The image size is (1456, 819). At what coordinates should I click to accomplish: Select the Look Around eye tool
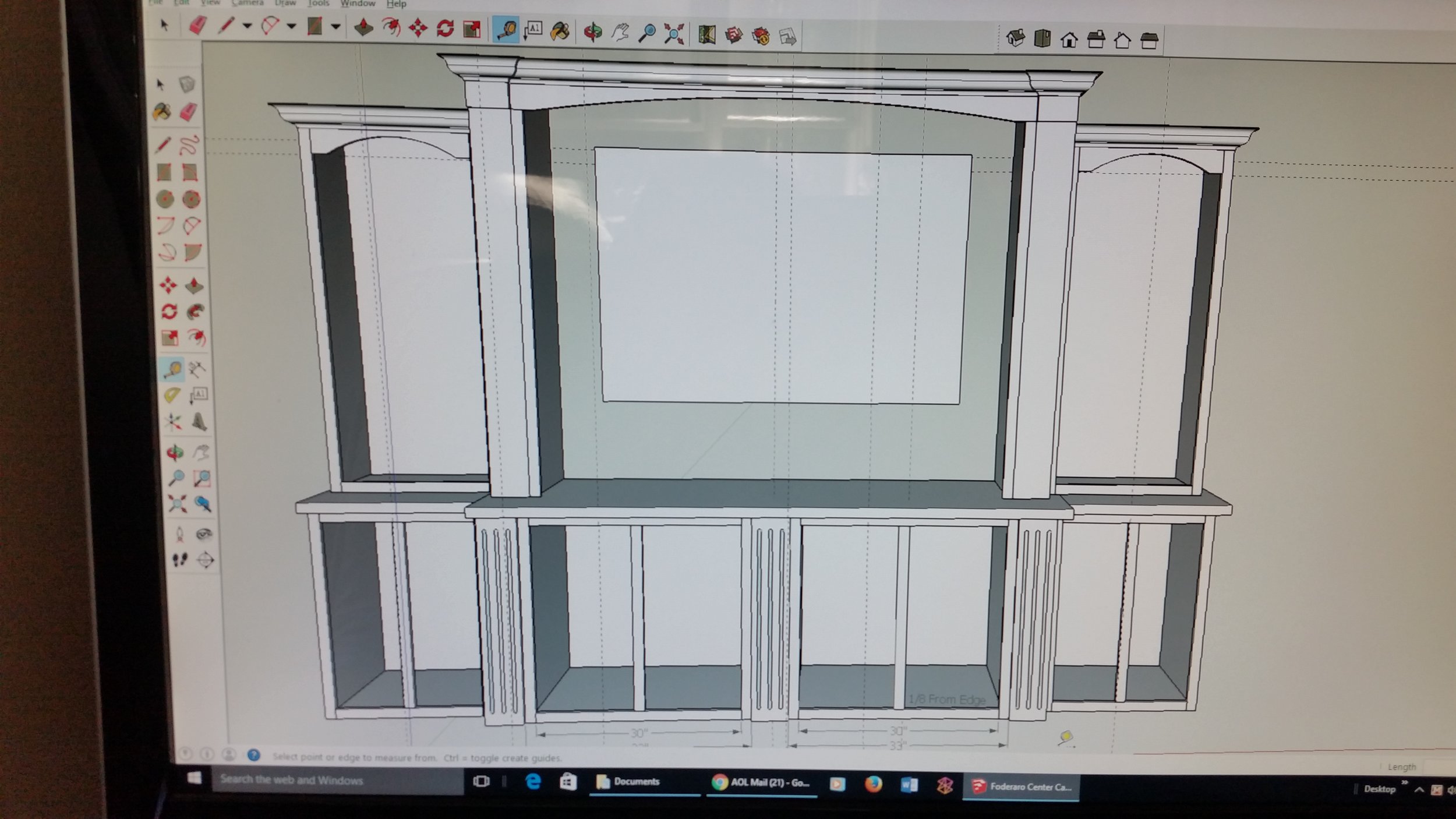[x=204, y=534]
